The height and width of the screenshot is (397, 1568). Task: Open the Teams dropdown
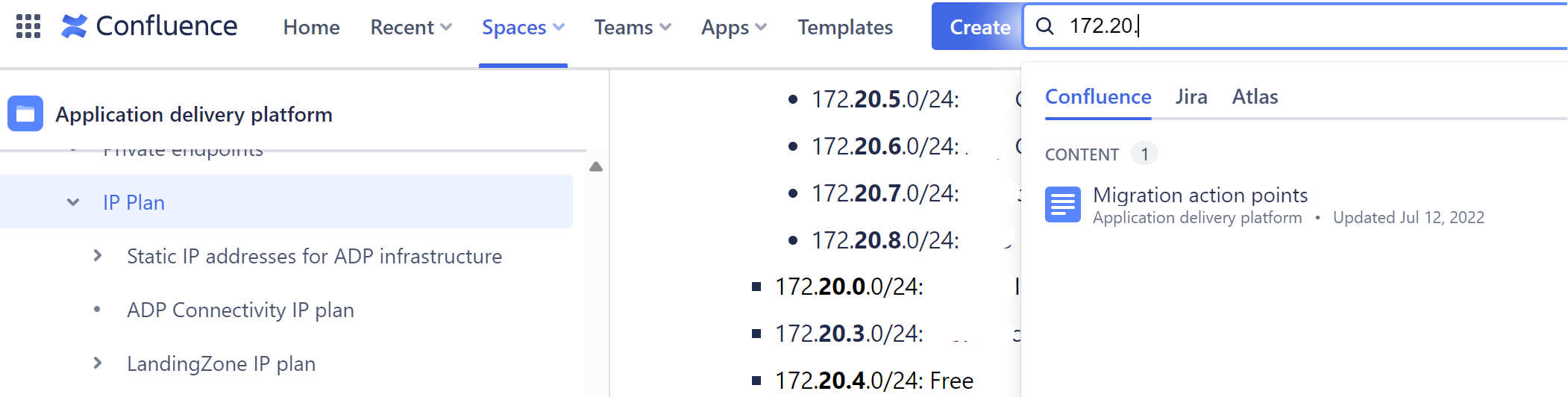tap(633, 28)
